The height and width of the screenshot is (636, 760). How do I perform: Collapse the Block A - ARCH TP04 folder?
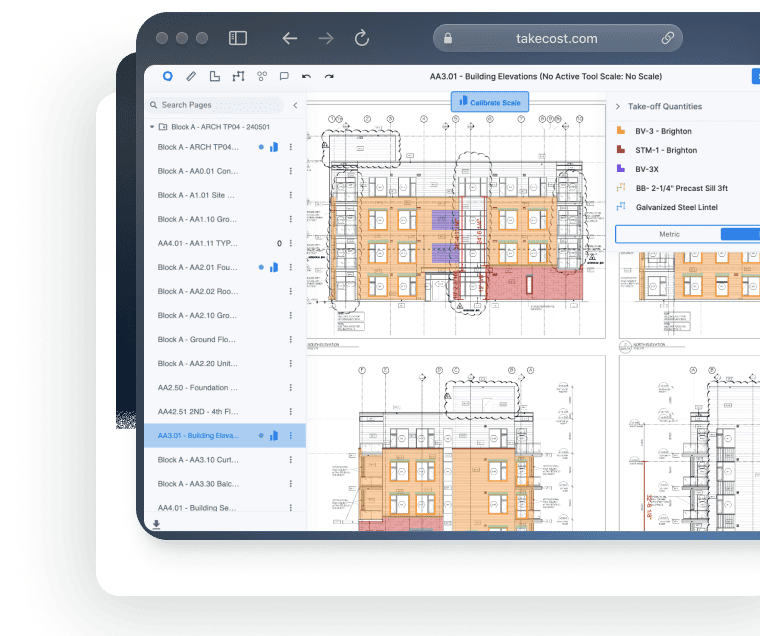coord(152,127)
